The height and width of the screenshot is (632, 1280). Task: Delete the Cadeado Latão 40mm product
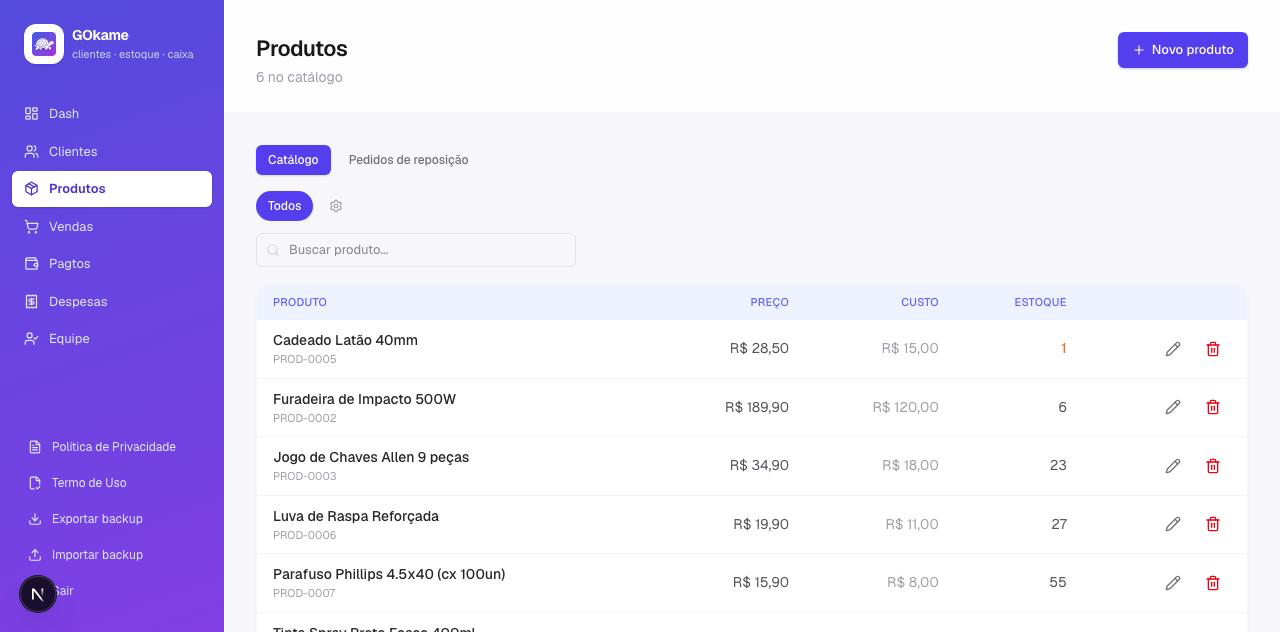click(x=1213, y=349)
